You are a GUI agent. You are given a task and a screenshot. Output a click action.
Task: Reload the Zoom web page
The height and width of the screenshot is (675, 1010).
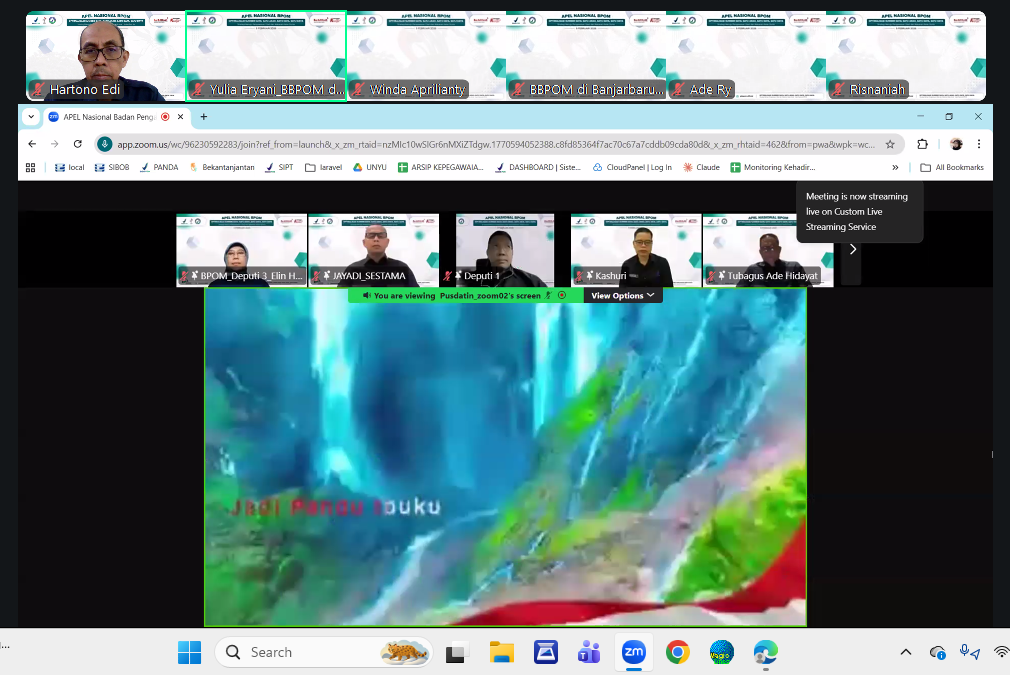78,144
